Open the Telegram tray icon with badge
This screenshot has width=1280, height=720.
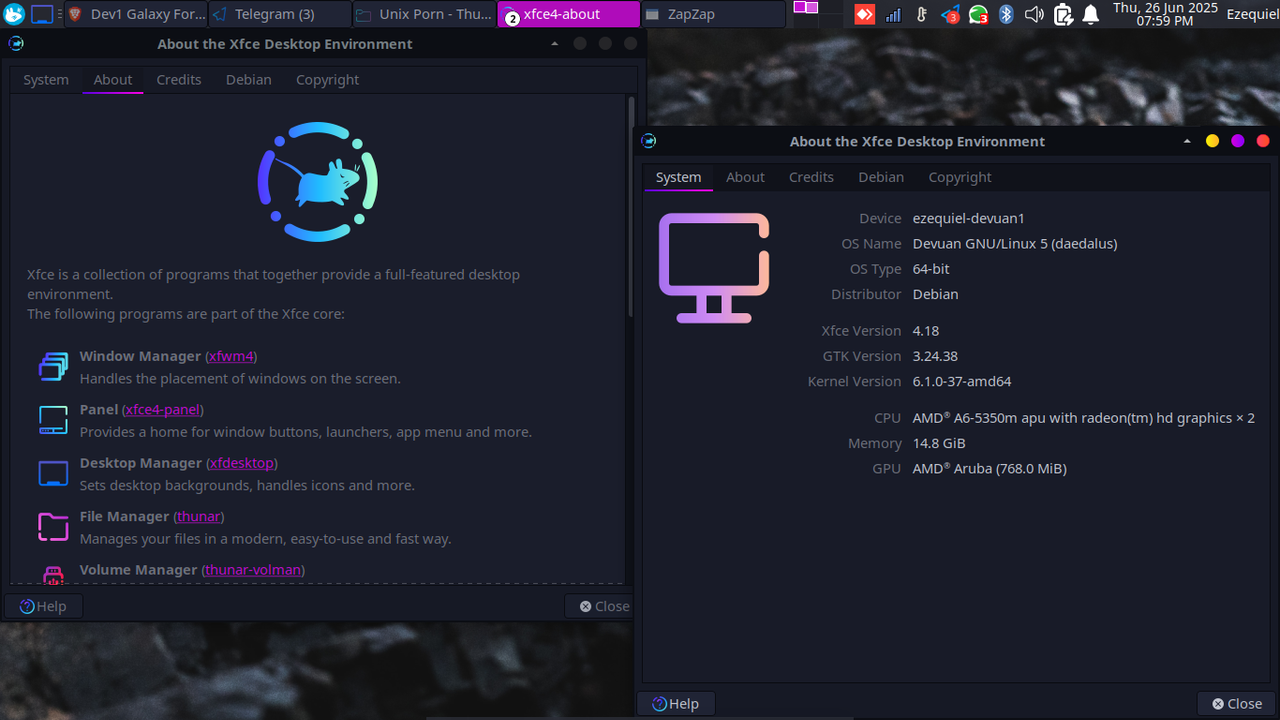950,14
